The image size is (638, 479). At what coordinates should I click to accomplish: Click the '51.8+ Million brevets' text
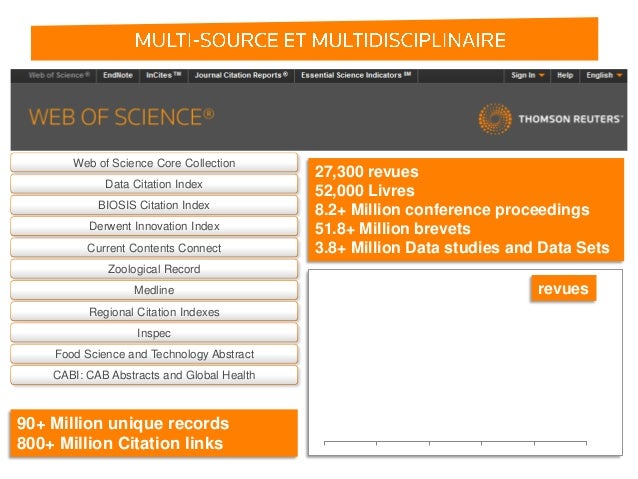393,229
